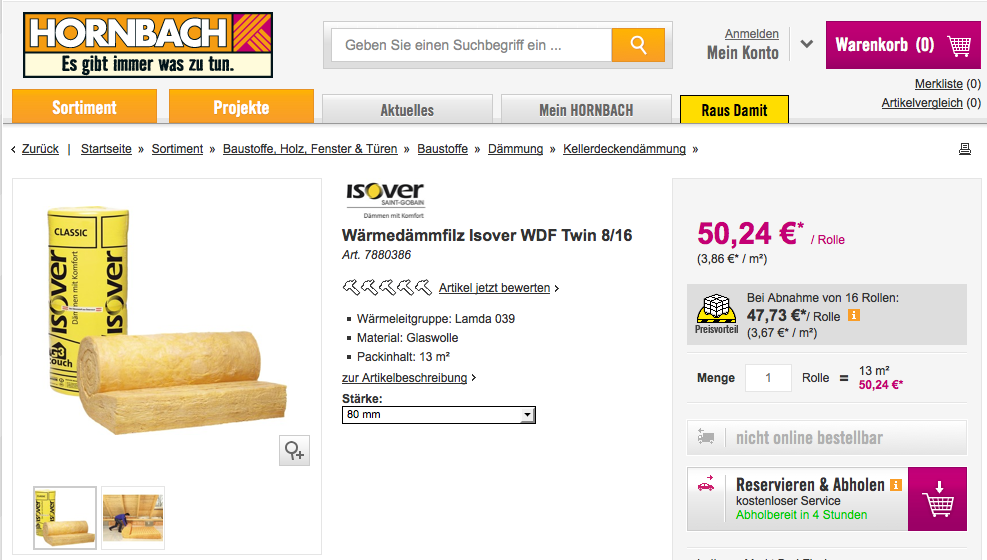Click the orange search magnifier button
Viewport: 987px width, 560px height.
click(639, 45)
